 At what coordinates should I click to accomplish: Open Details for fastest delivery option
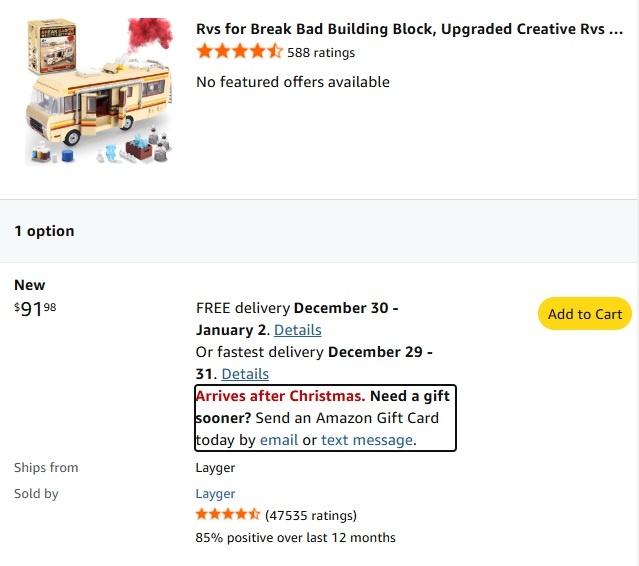[245, 374]
